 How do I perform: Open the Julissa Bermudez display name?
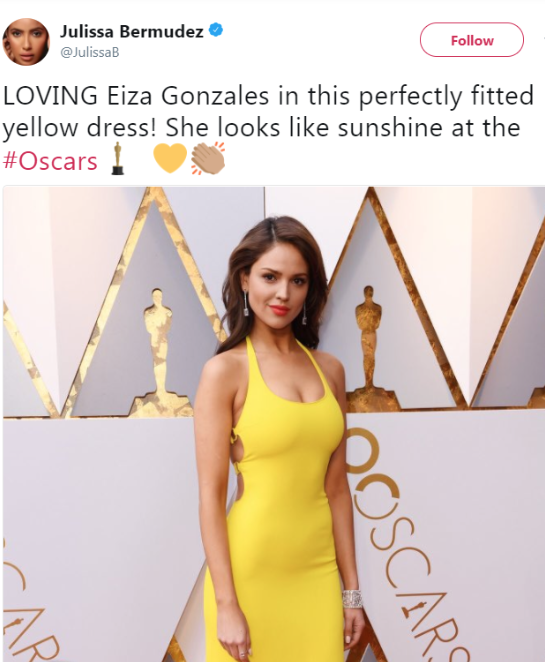pos(132,31)
